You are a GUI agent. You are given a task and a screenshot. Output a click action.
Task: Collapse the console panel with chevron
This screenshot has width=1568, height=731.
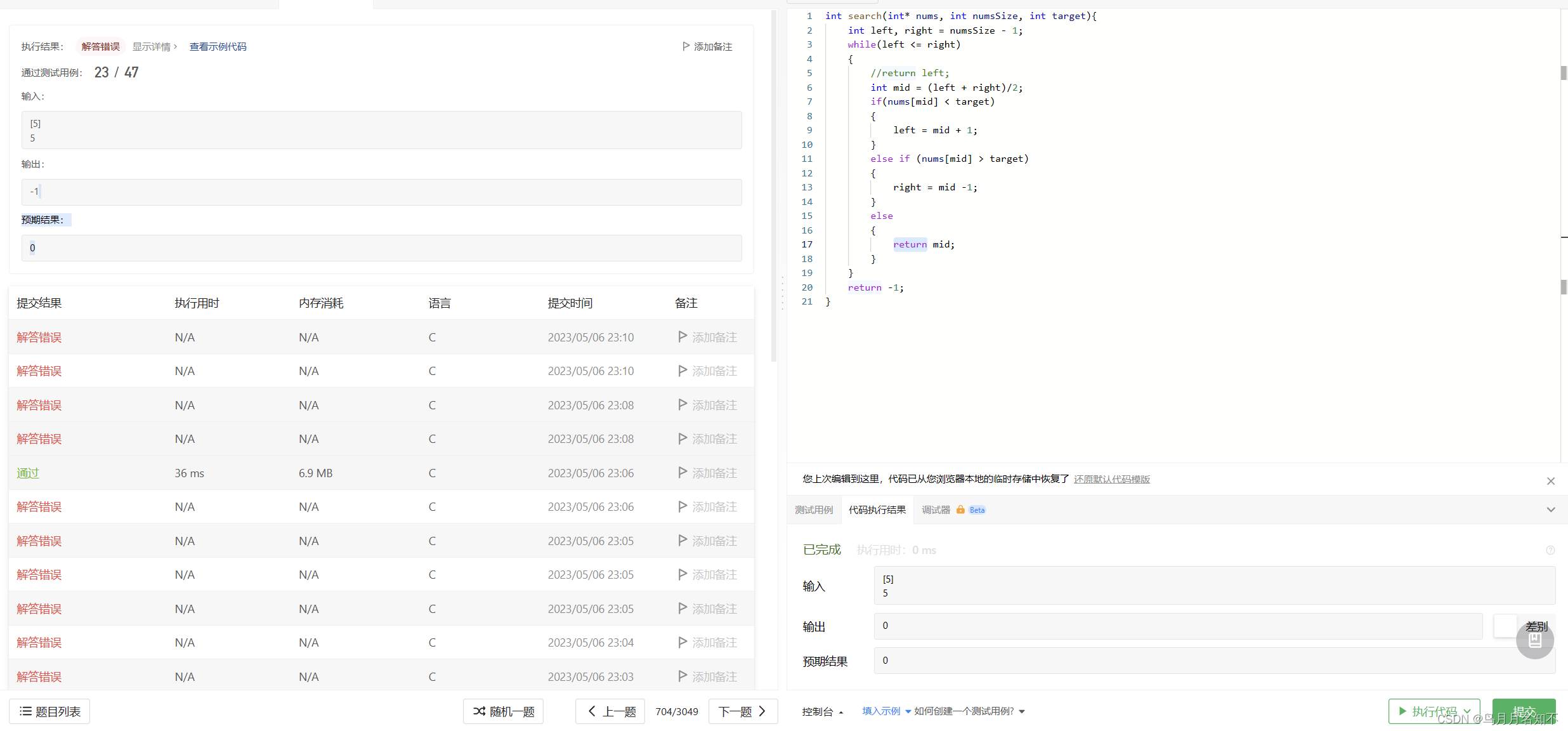click(x=1550, y=510)
